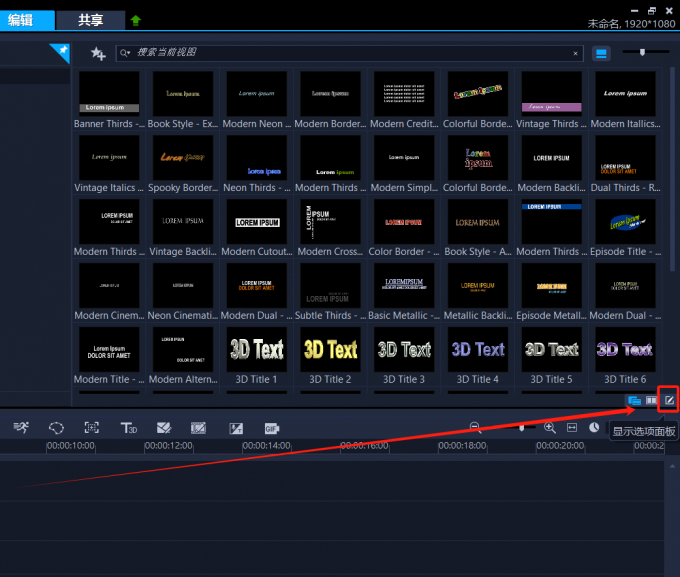Zoom out the timeline with magnifier minus
Image resolution: width=680 pixels, height=577 pixels.
click(475, 427)
